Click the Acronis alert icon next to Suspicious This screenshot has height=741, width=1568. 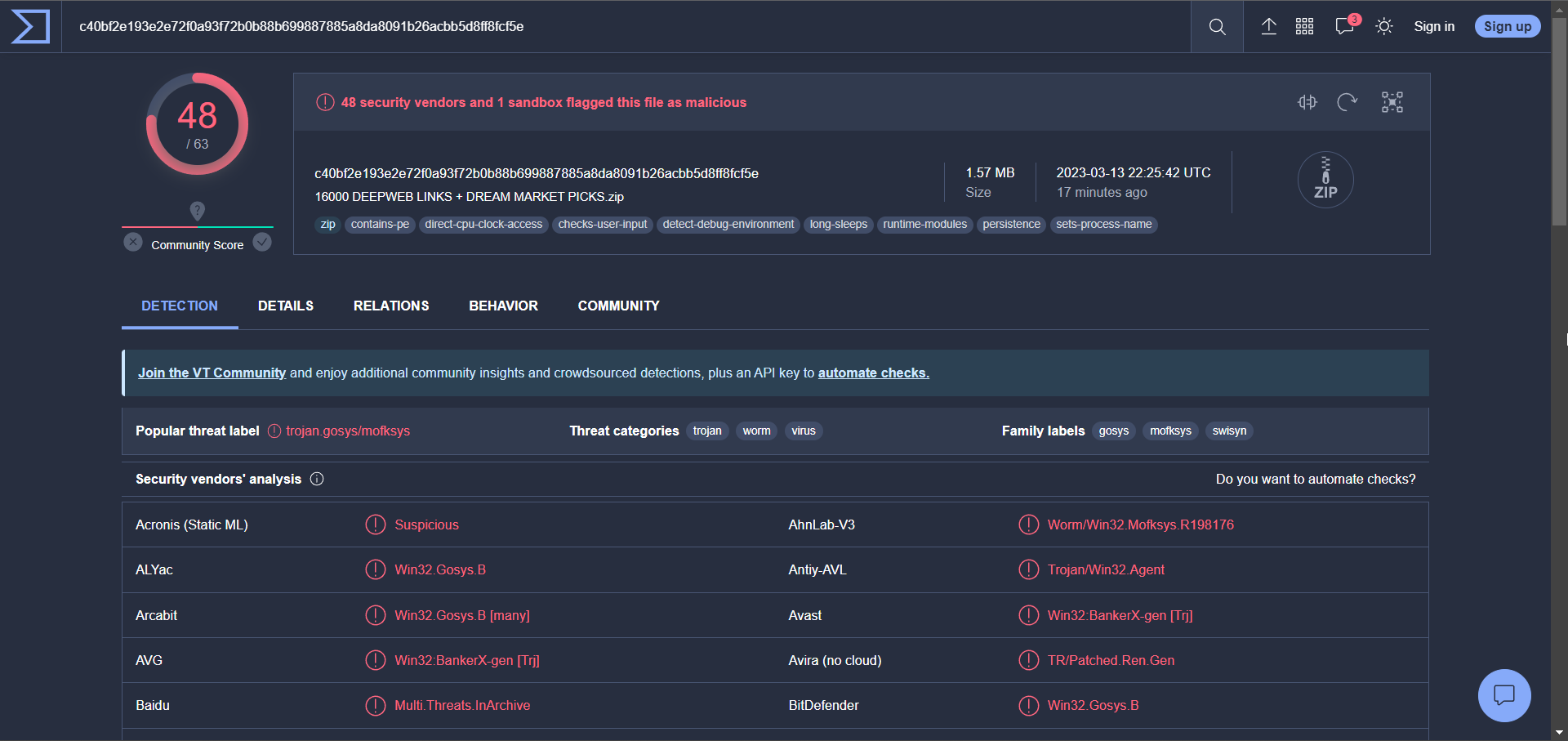(375, 525)
